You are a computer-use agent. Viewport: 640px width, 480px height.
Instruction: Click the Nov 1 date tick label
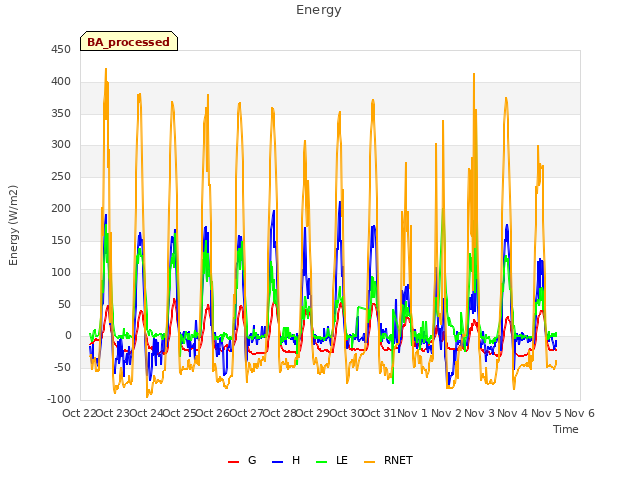pos(412,413)
